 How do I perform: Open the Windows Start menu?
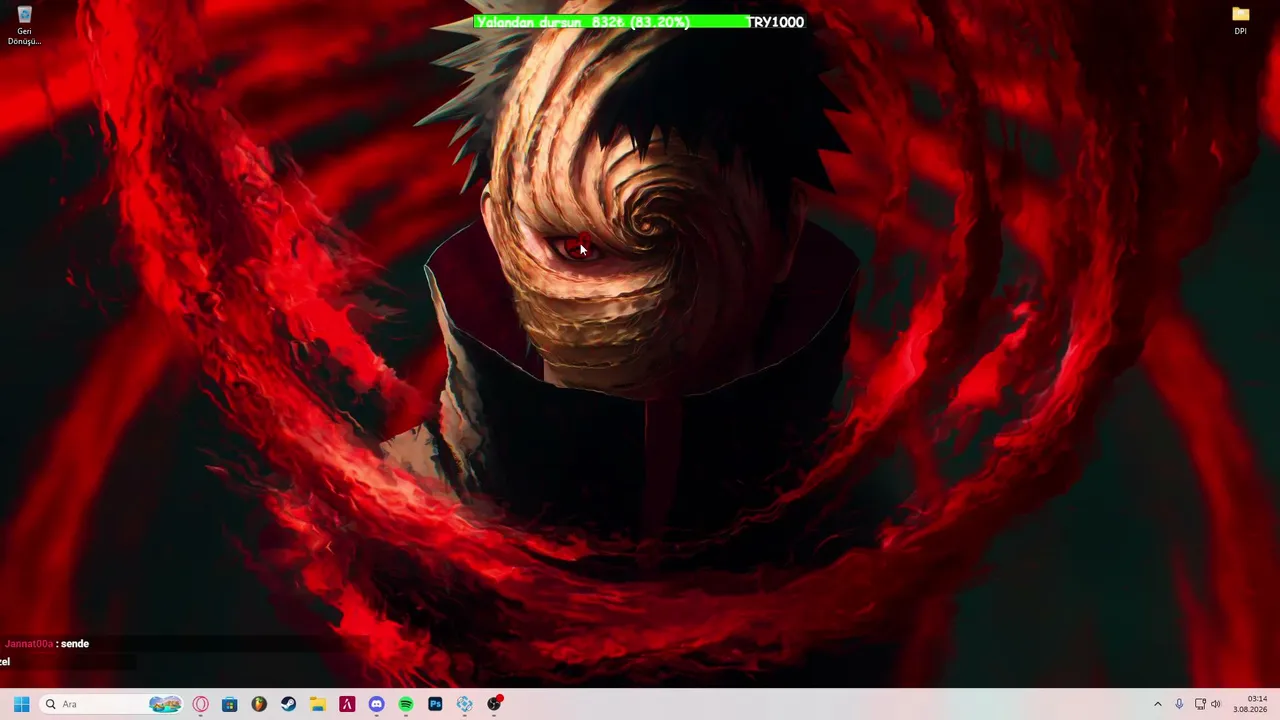click(21, 704)
